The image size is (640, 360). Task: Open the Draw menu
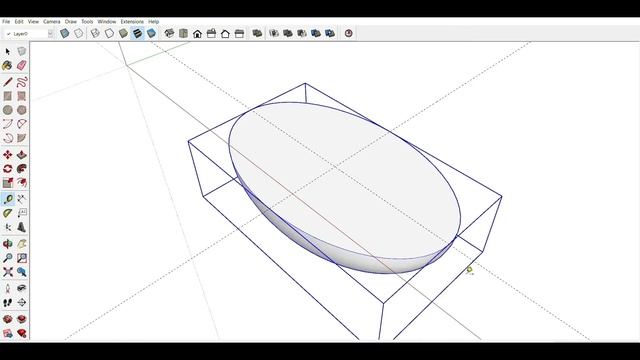tap(71, 22)
